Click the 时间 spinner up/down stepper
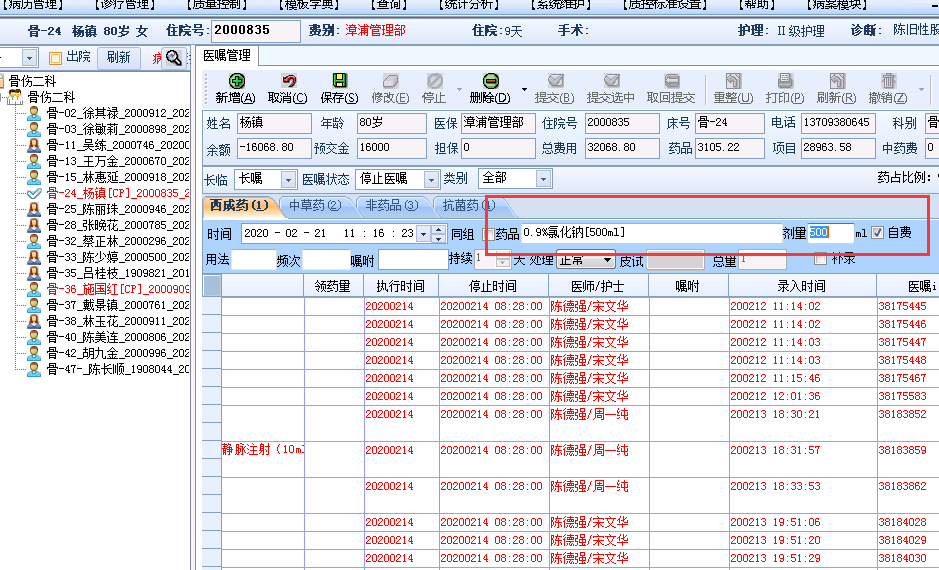Screen dimensions: 939x570 click(438, 234)
